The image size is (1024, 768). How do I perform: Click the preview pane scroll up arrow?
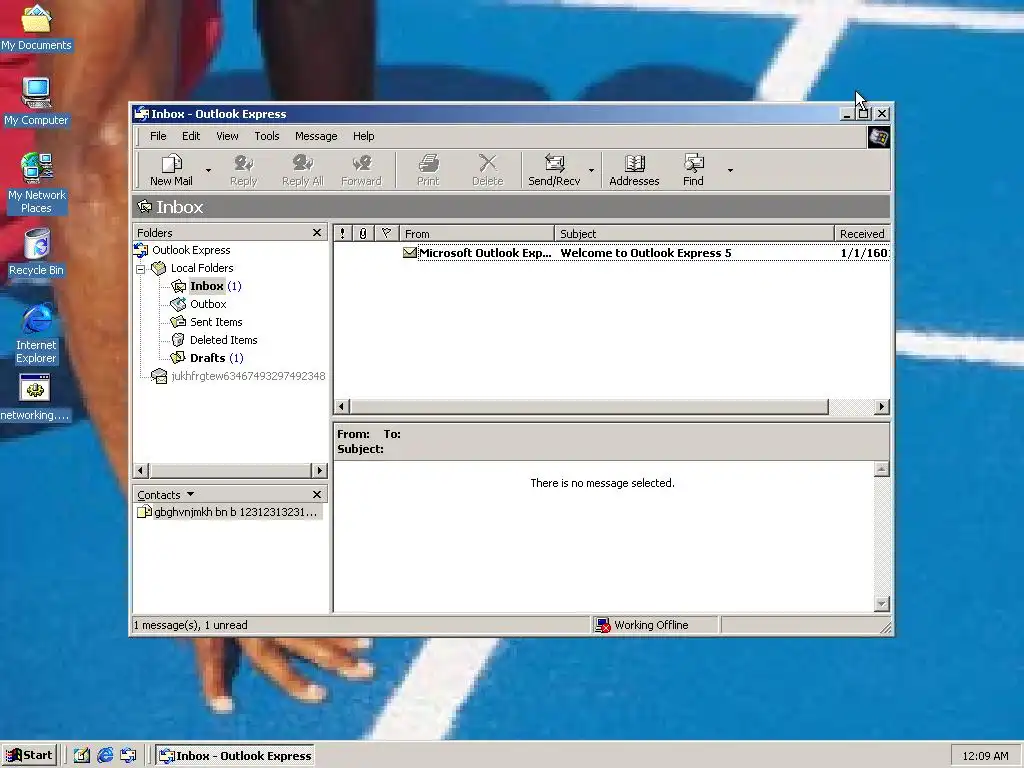pos(882,470)
